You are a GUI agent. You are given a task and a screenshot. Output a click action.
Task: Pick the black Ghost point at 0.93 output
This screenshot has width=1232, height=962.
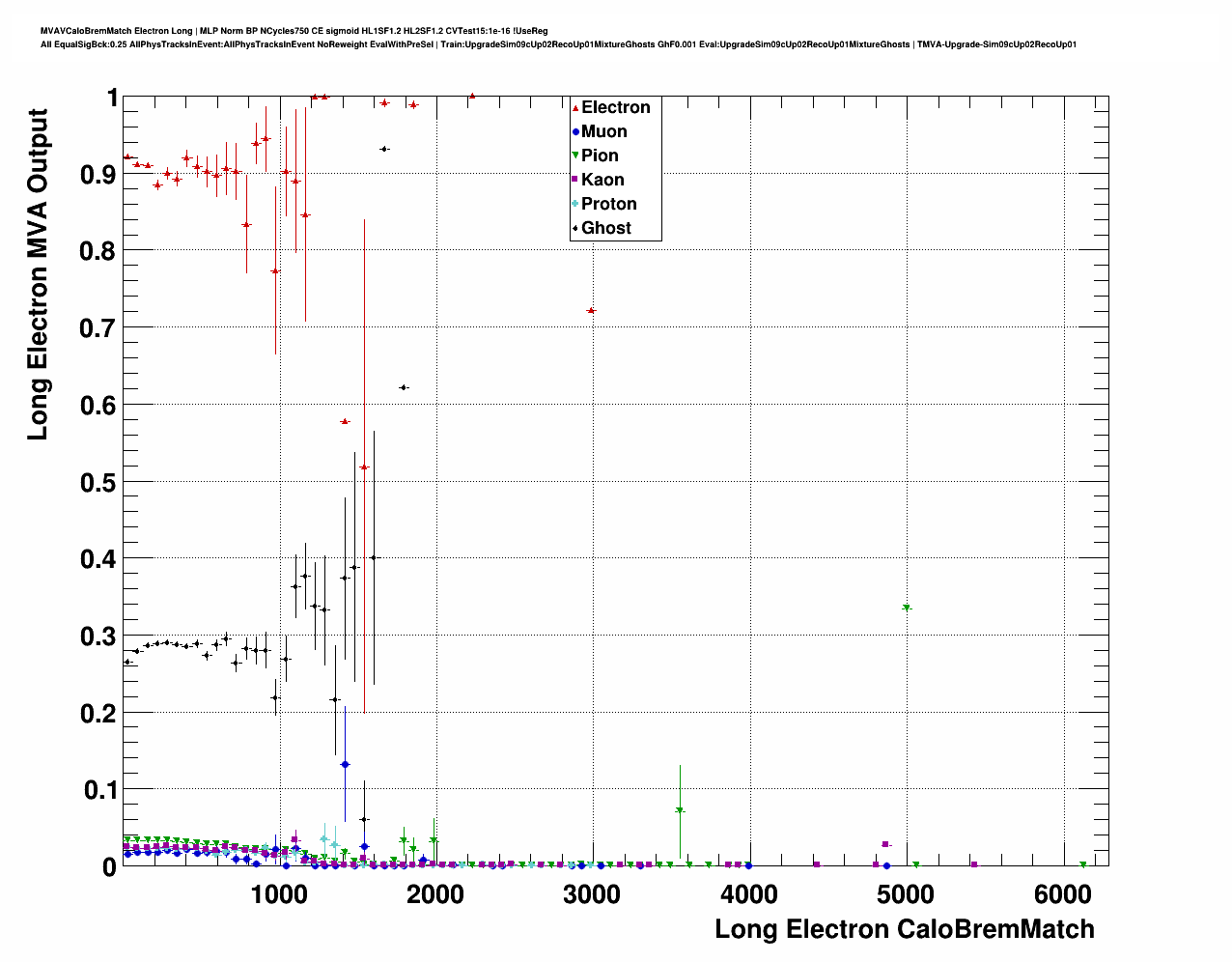pyautogui.click(x=384, y=149)
